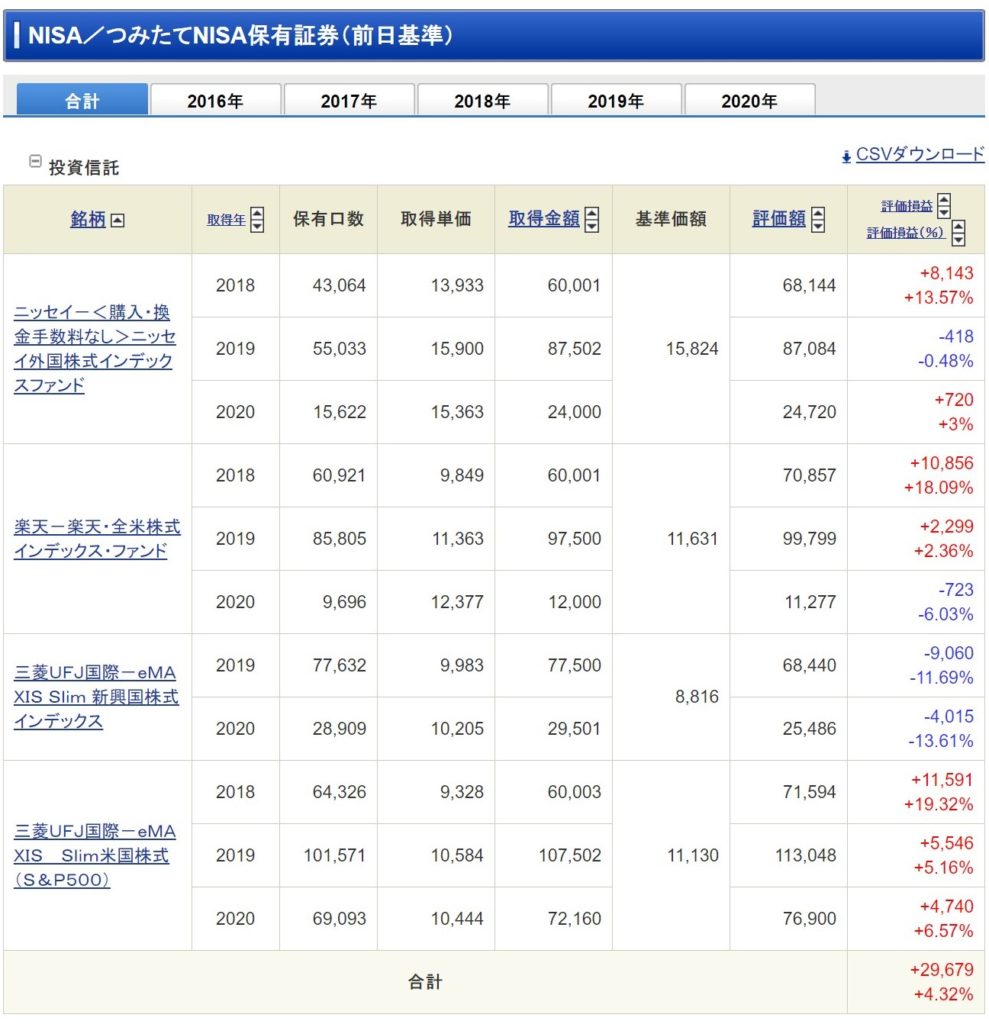The height and width of the screenshot is (1024, 989).
Task: Click the sort arrows icon next to 評価額
Action: point(817,220)
